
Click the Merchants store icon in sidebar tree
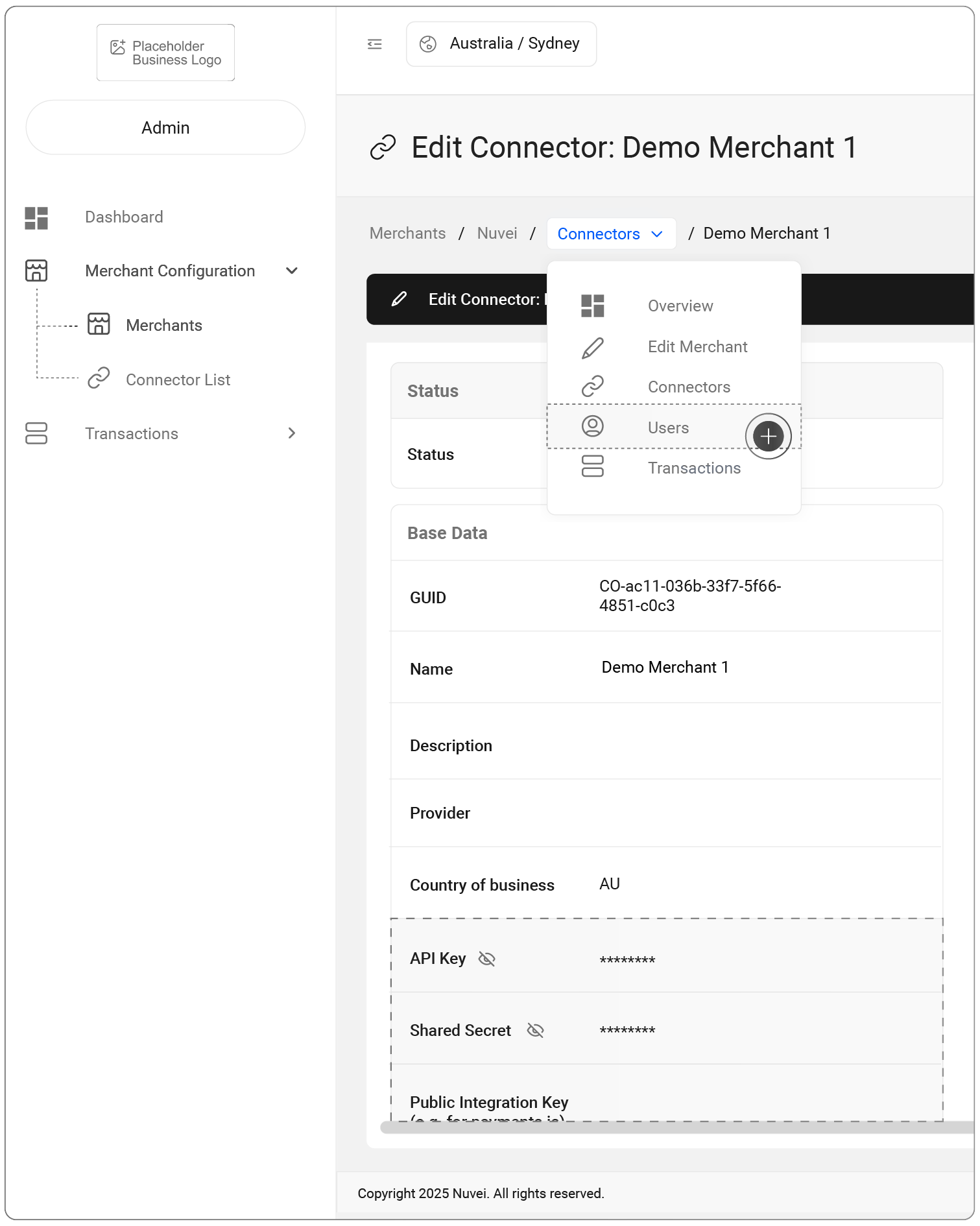(99, 324)
